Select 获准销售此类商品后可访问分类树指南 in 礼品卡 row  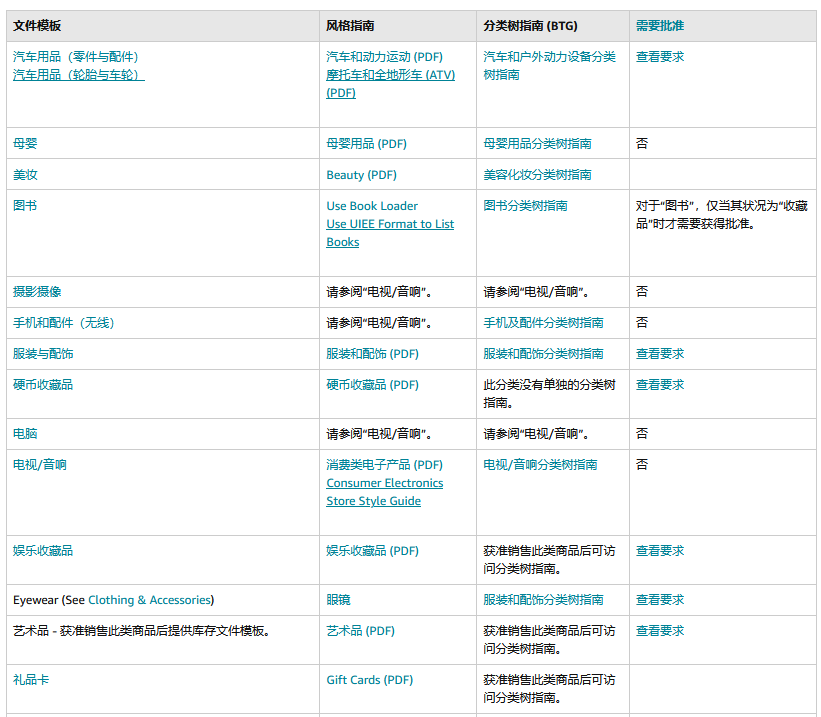pos(549,689)
